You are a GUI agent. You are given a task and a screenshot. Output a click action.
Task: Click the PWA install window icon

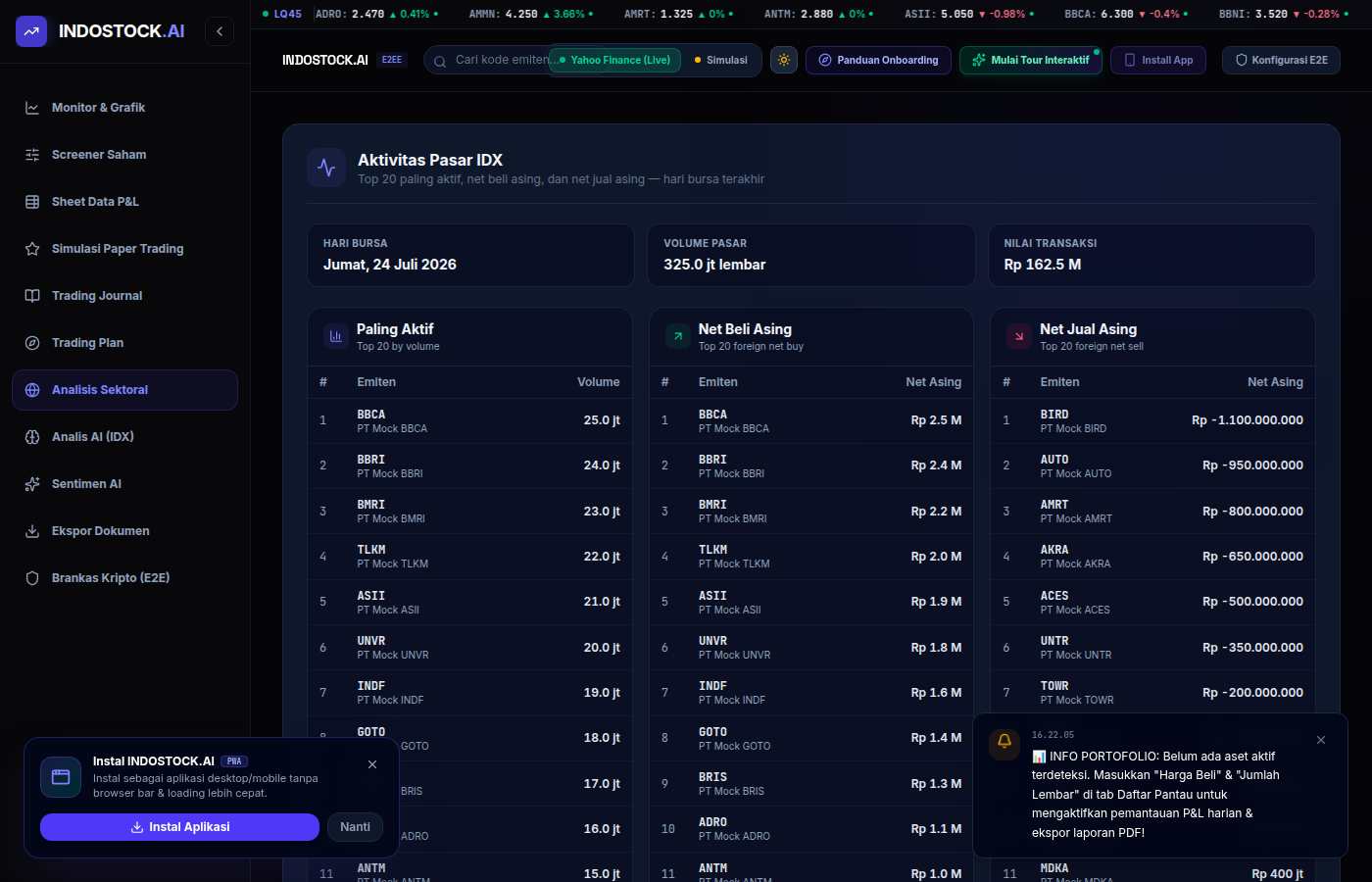(x=61, y=777)
